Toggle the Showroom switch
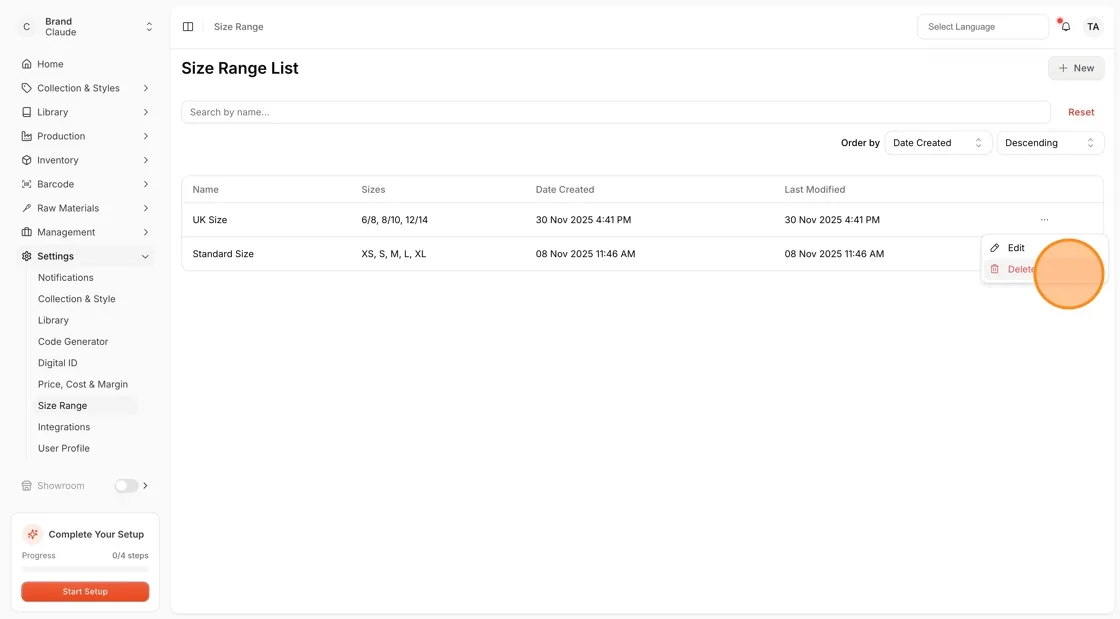Screen dimensions: 1120x619 [x=126, y=485]
